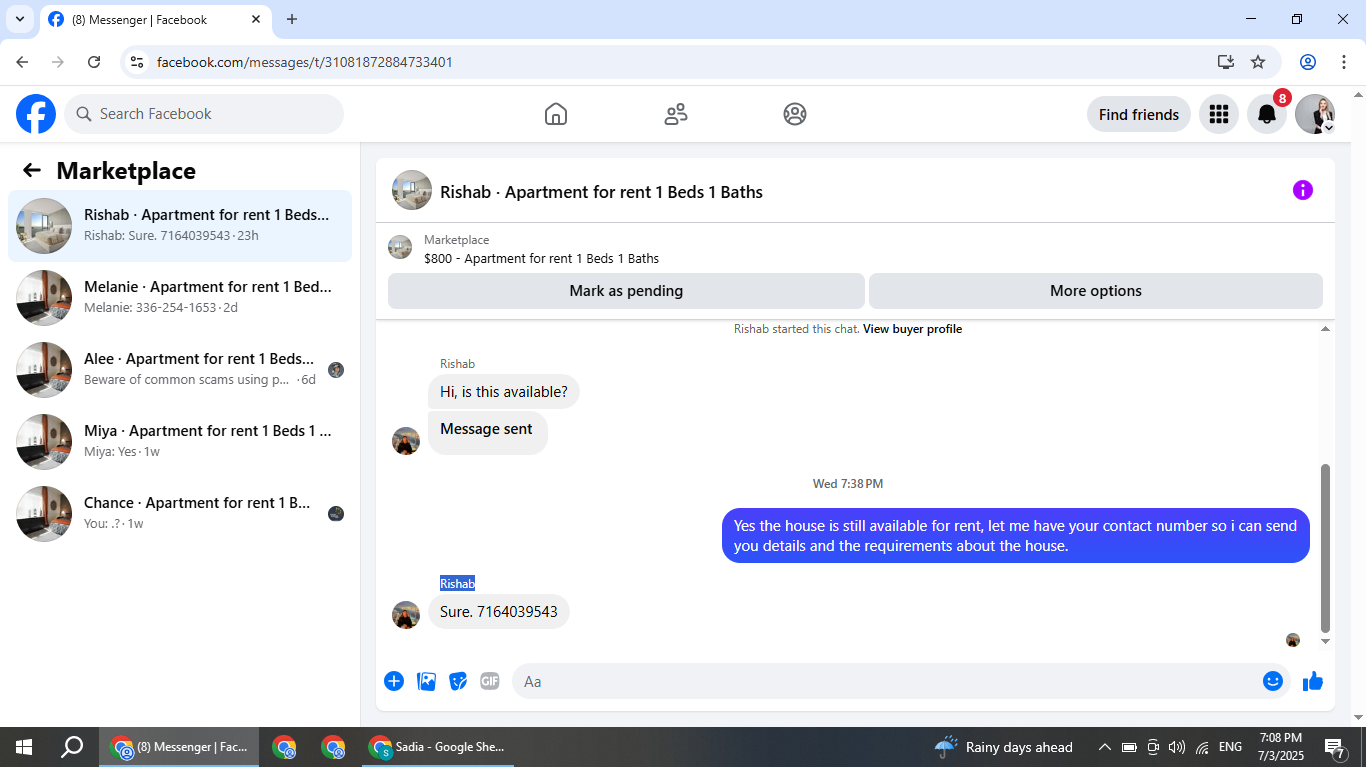Select Rishab conversation in the list
Viewport: 1366px width, 767px height.
180,226
